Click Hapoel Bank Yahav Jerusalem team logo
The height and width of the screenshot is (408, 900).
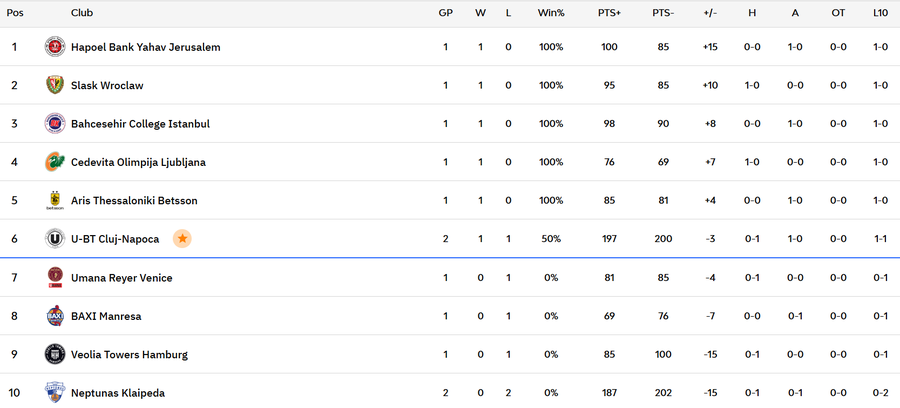click(55, 47)
